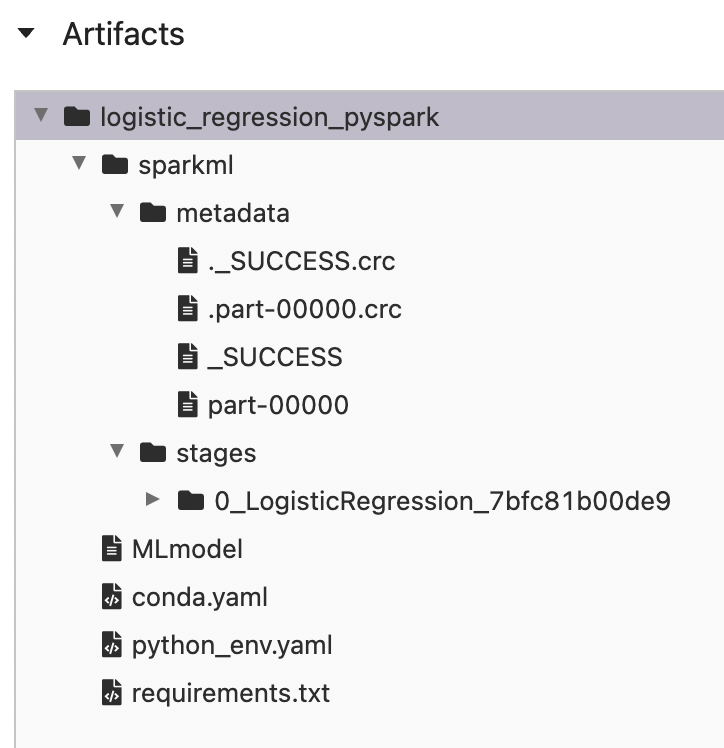Click the metadata folder icon
Screen dimensions: 724x748
coord(153,213)
